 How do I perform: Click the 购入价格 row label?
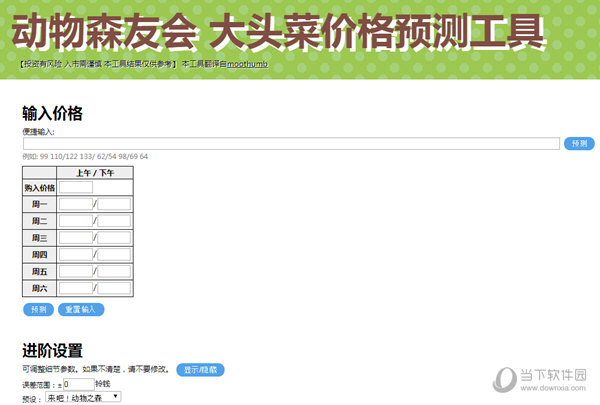pos(39,188)
